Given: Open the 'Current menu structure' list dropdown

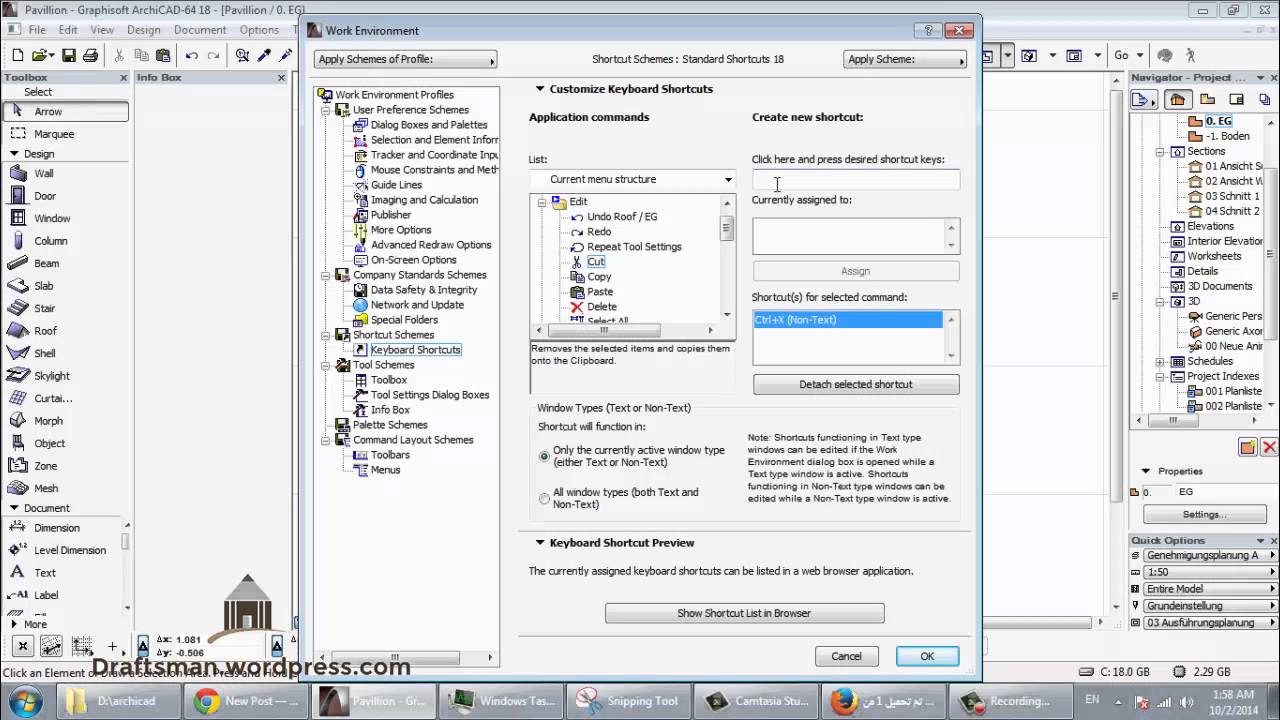Looking at the screenshot, I should pyautogui.click(x=632, y=179).
